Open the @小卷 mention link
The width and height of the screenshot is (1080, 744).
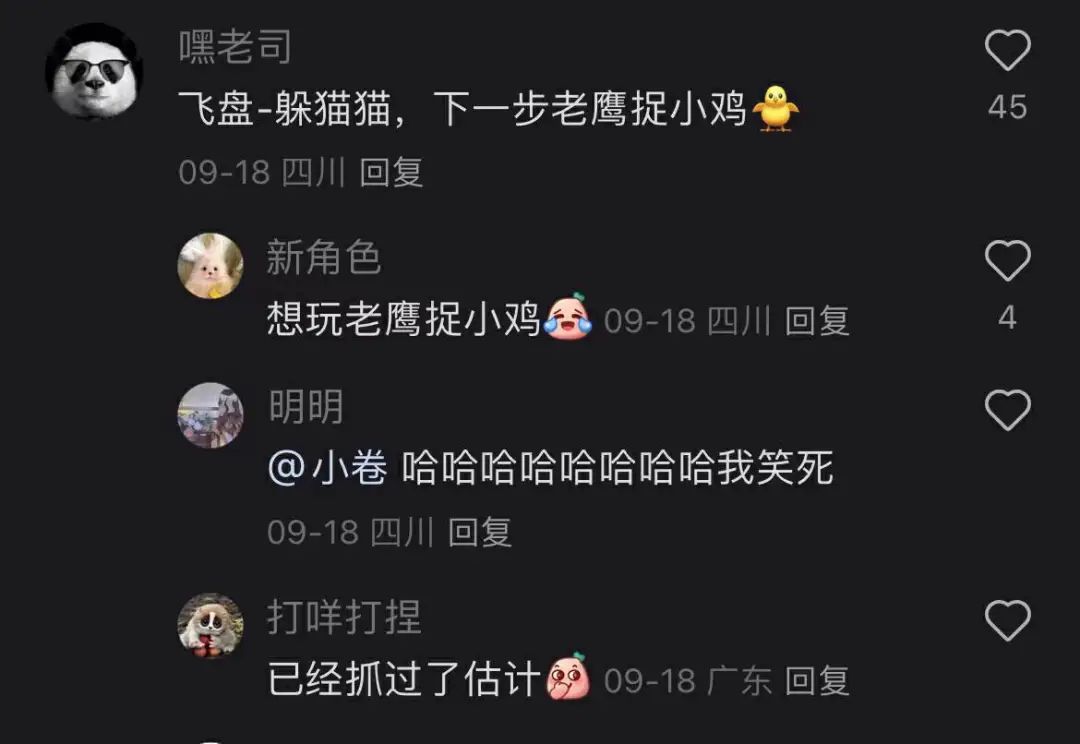click(x=327, y=468)
